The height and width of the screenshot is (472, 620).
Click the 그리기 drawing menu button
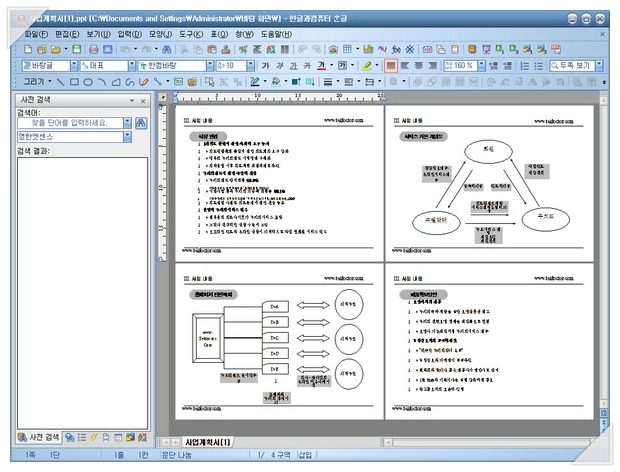coord(38,81)
